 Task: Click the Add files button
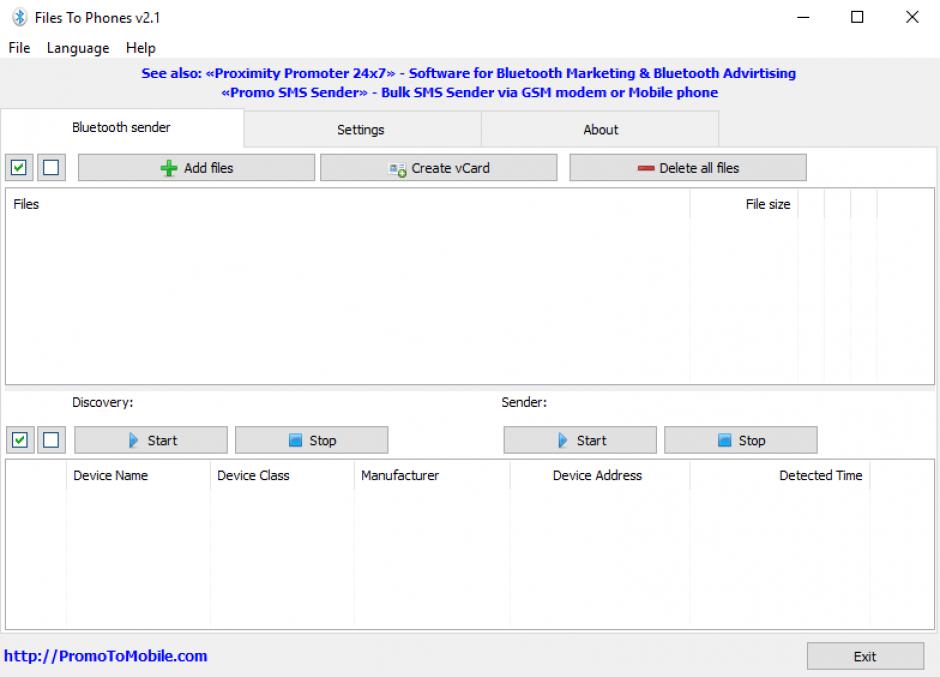[196, 168]
